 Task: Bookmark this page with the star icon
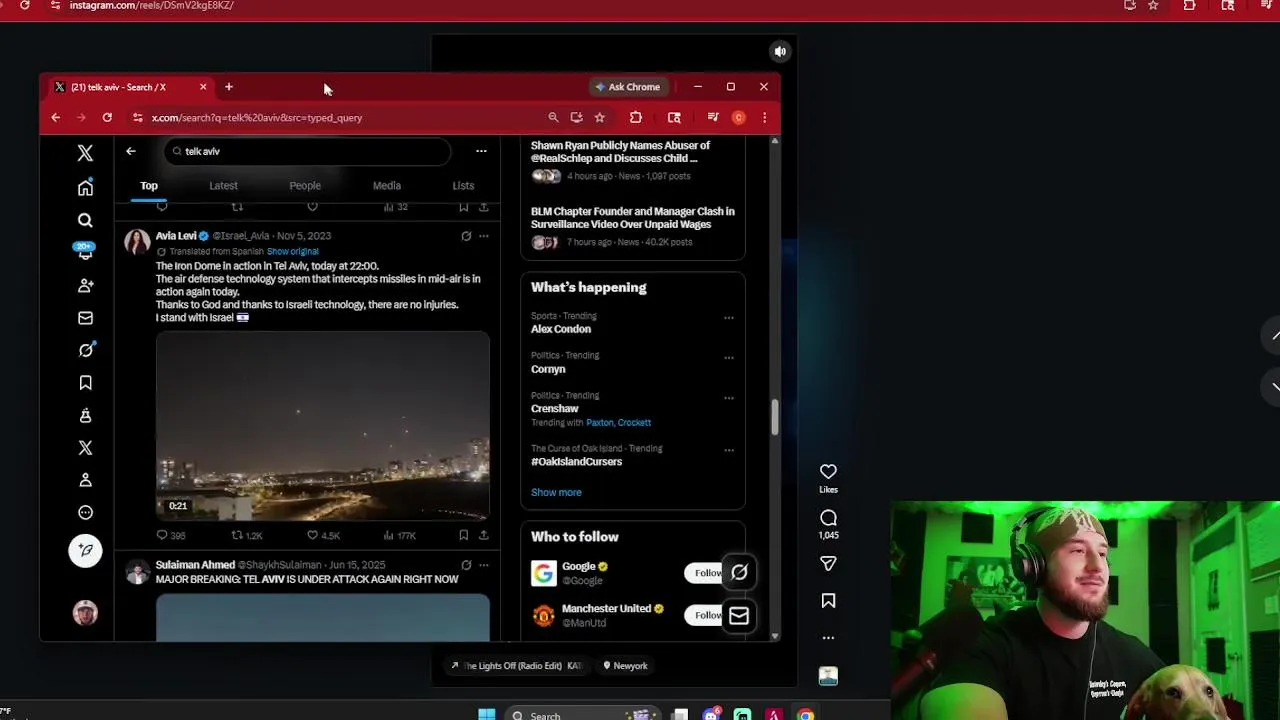599,117
